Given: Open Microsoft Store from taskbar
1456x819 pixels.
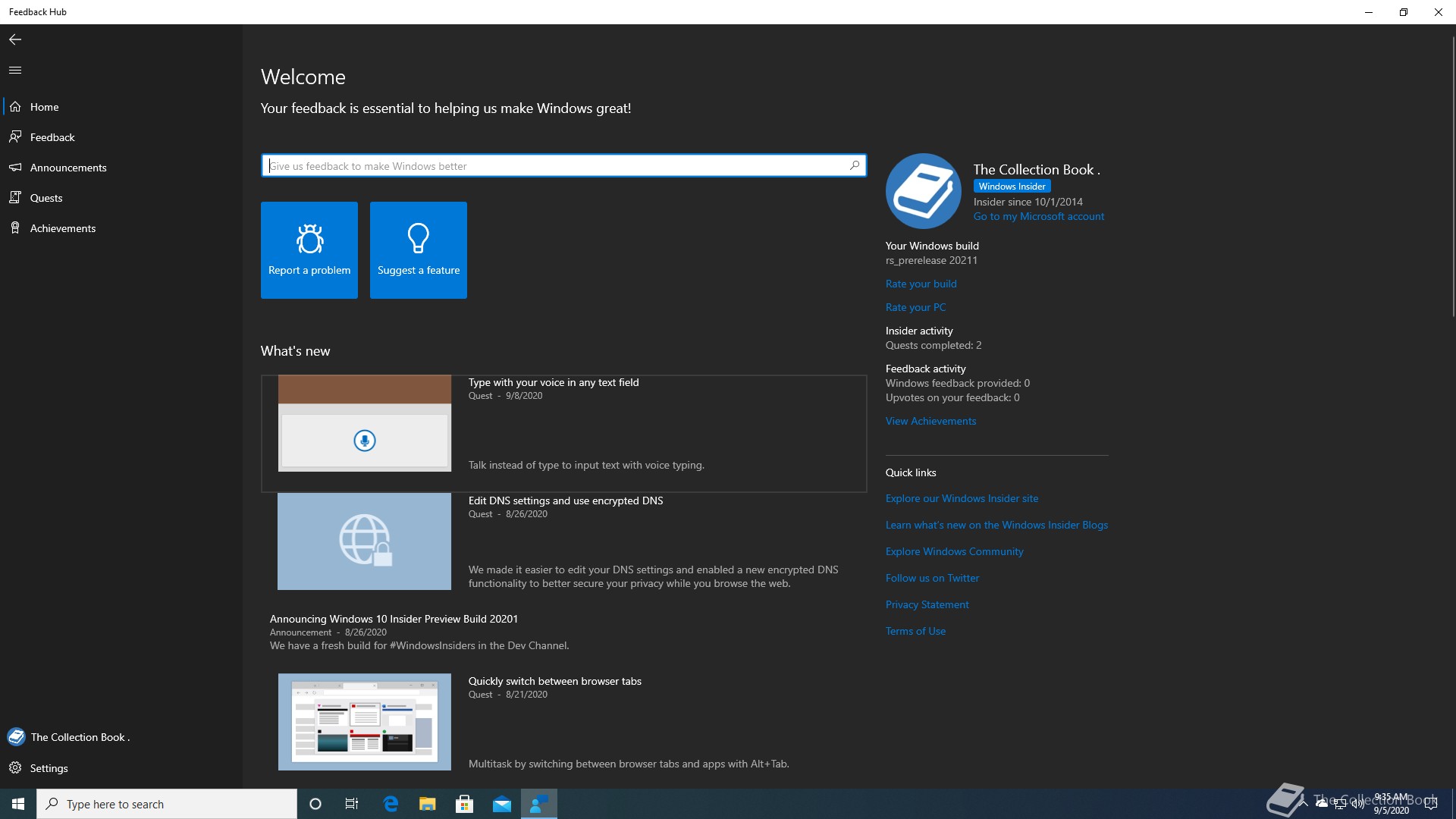Looking at the screenshot, I should [x=465, y=804].
